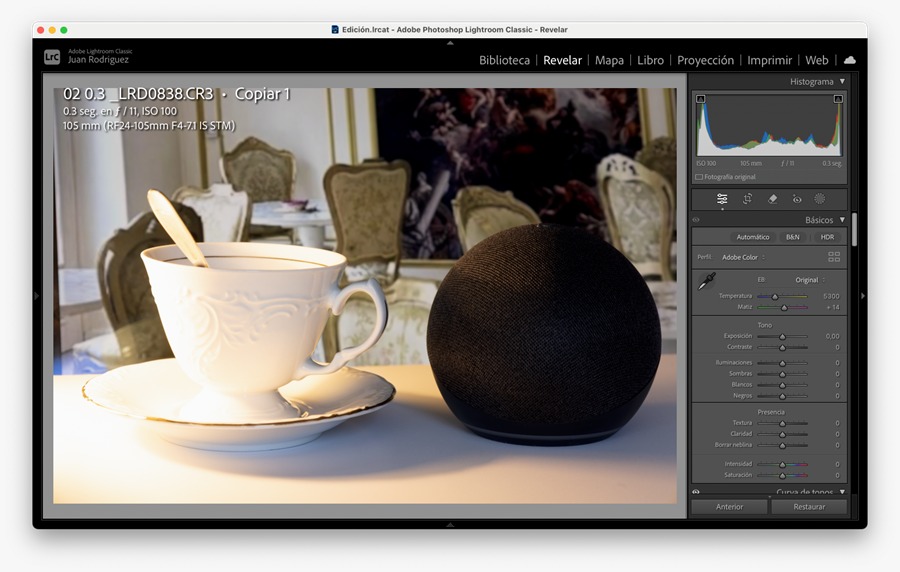
Task: Click the Negros slider handle
Action: pos(782,396)
